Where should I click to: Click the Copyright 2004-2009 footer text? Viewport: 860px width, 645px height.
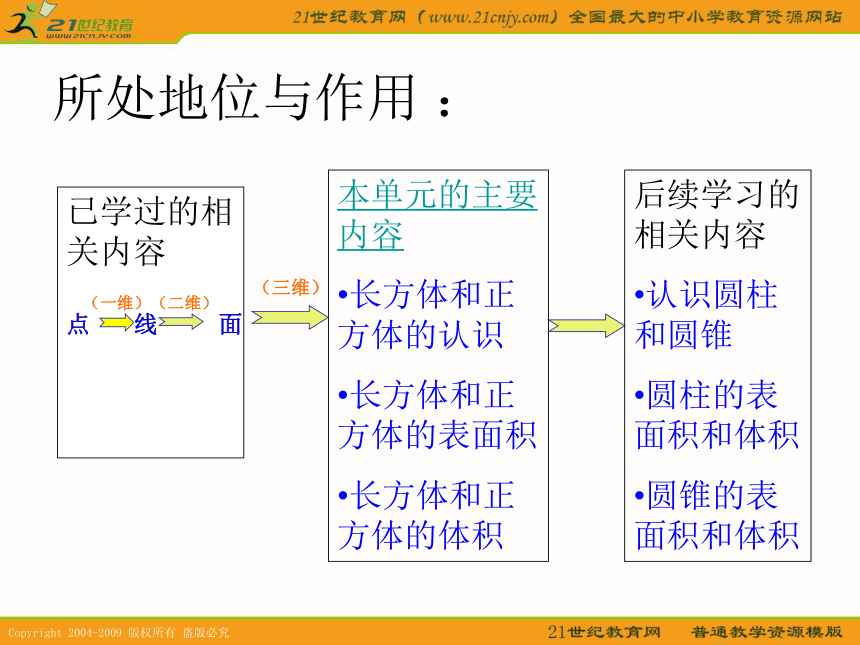point(118,632)
